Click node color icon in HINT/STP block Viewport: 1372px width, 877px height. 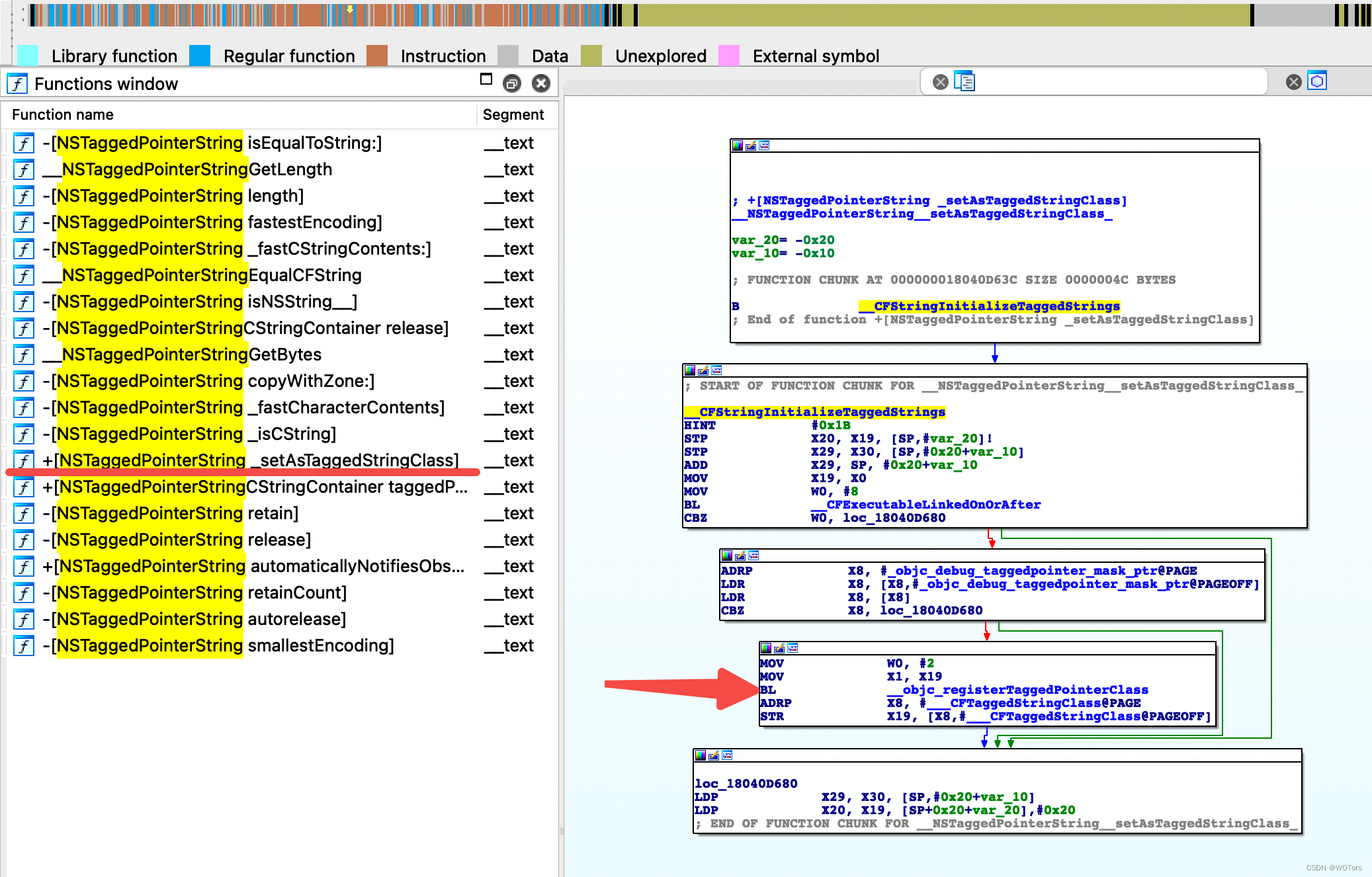point(690,370)
